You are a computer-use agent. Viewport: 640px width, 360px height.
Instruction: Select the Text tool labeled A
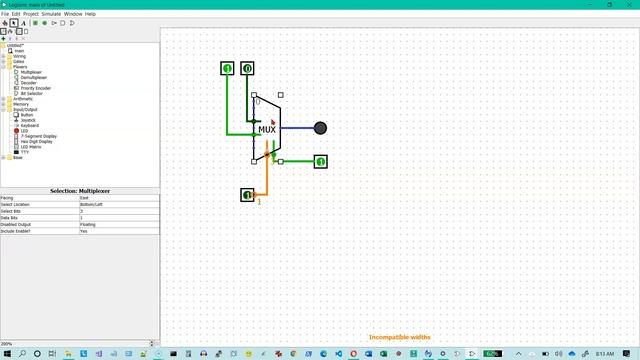point(23,23)
